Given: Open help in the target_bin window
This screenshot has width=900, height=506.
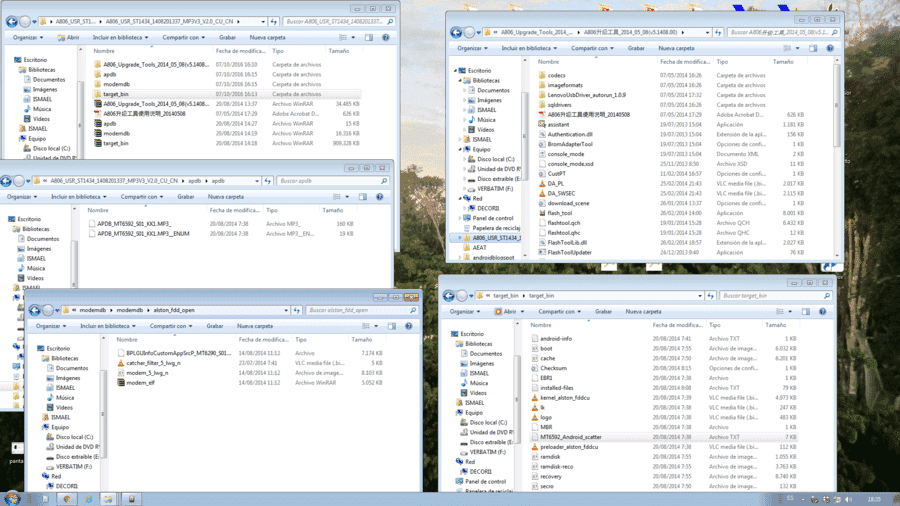Looking at the screenshot, I should [x=823, y=312].
